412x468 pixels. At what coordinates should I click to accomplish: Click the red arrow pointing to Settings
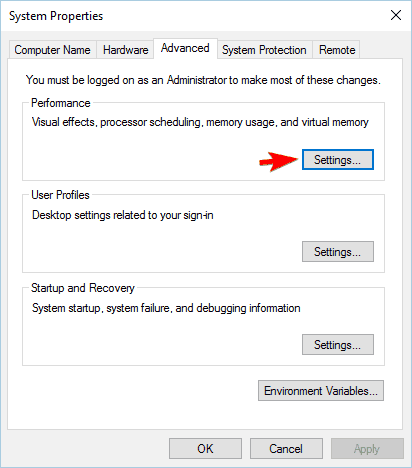[279, 161]
